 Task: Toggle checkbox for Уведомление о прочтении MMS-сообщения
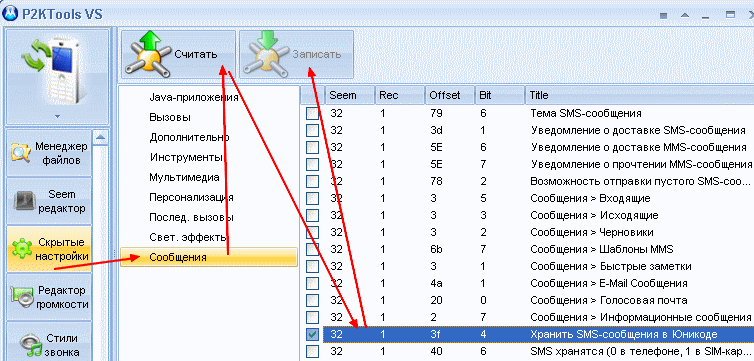313,164
